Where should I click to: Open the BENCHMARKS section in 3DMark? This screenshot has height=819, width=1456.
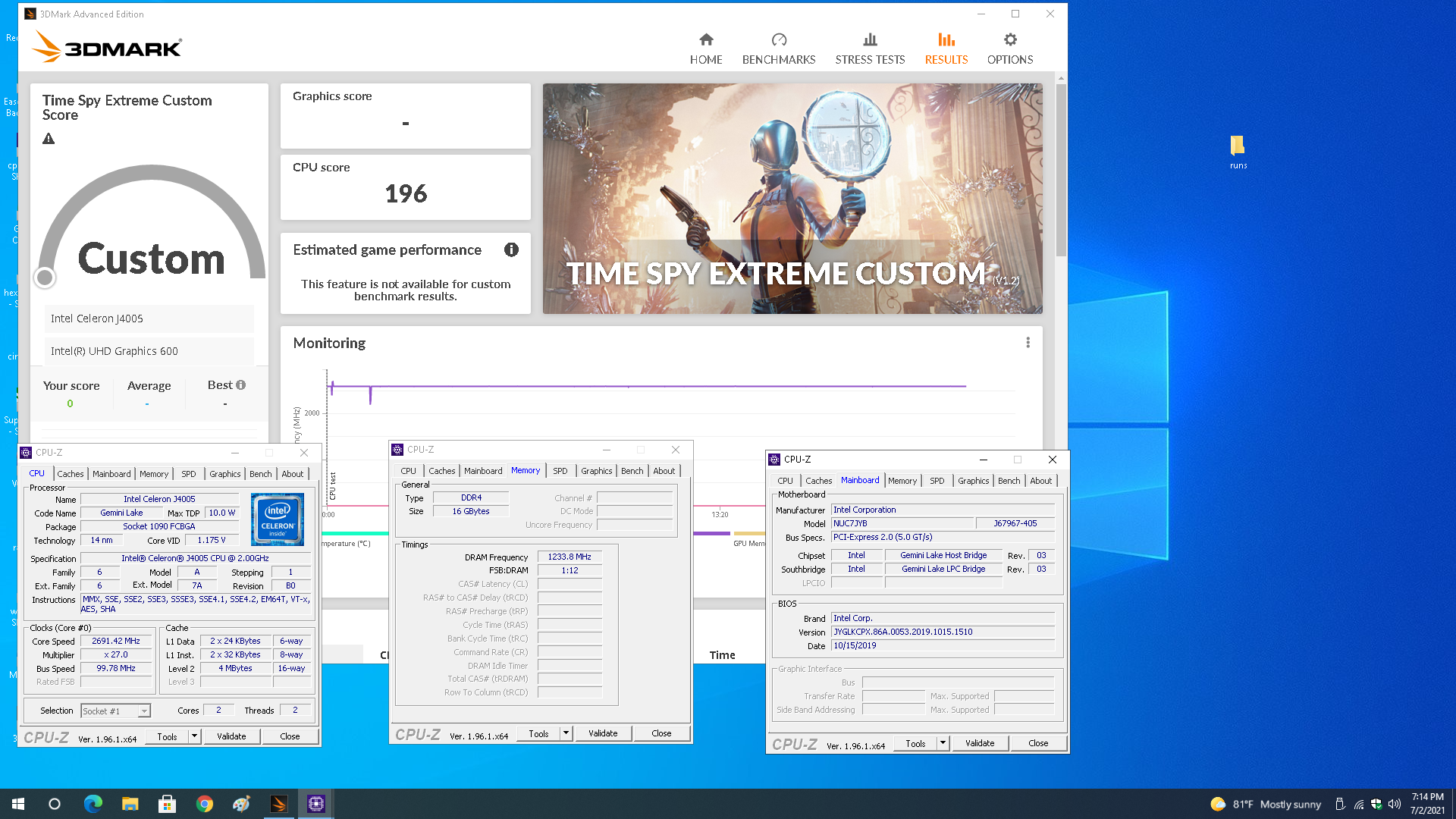779,49
